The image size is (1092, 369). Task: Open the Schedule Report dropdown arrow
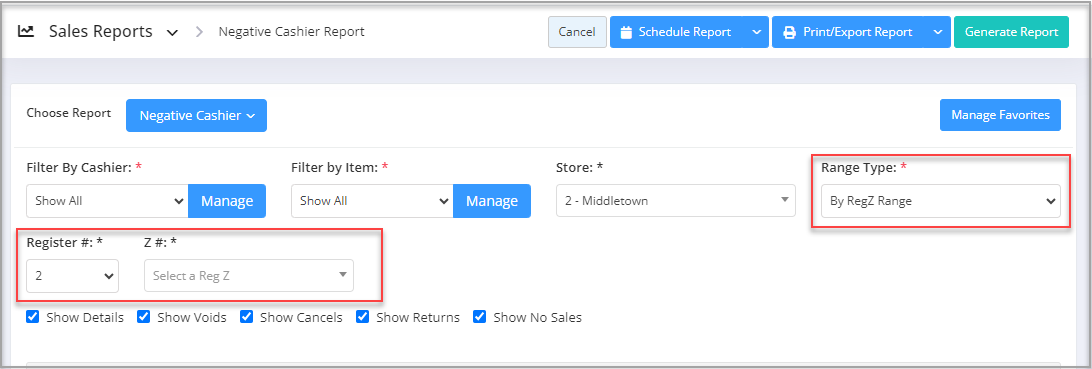pos(756,32)
